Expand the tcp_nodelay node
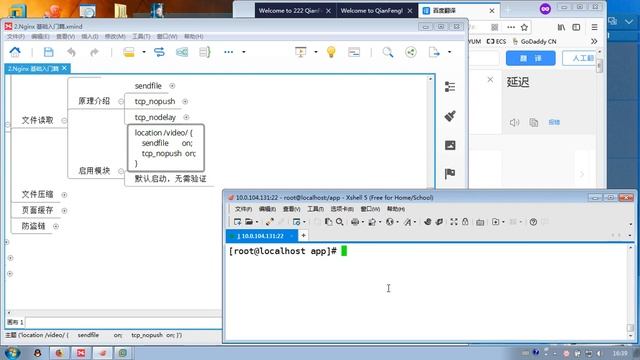 [186, 117]
